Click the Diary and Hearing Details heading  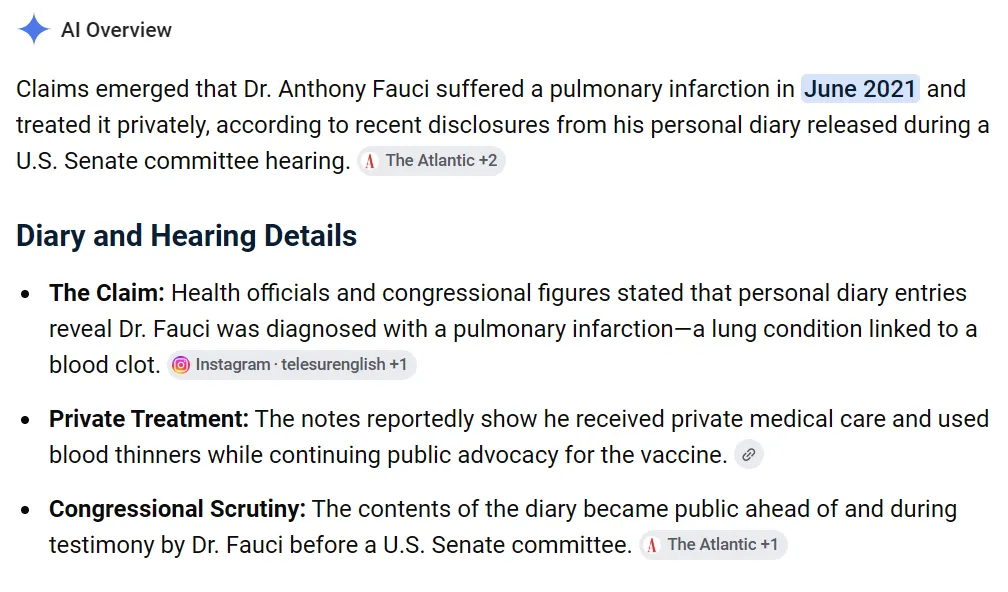coord(186,236)
